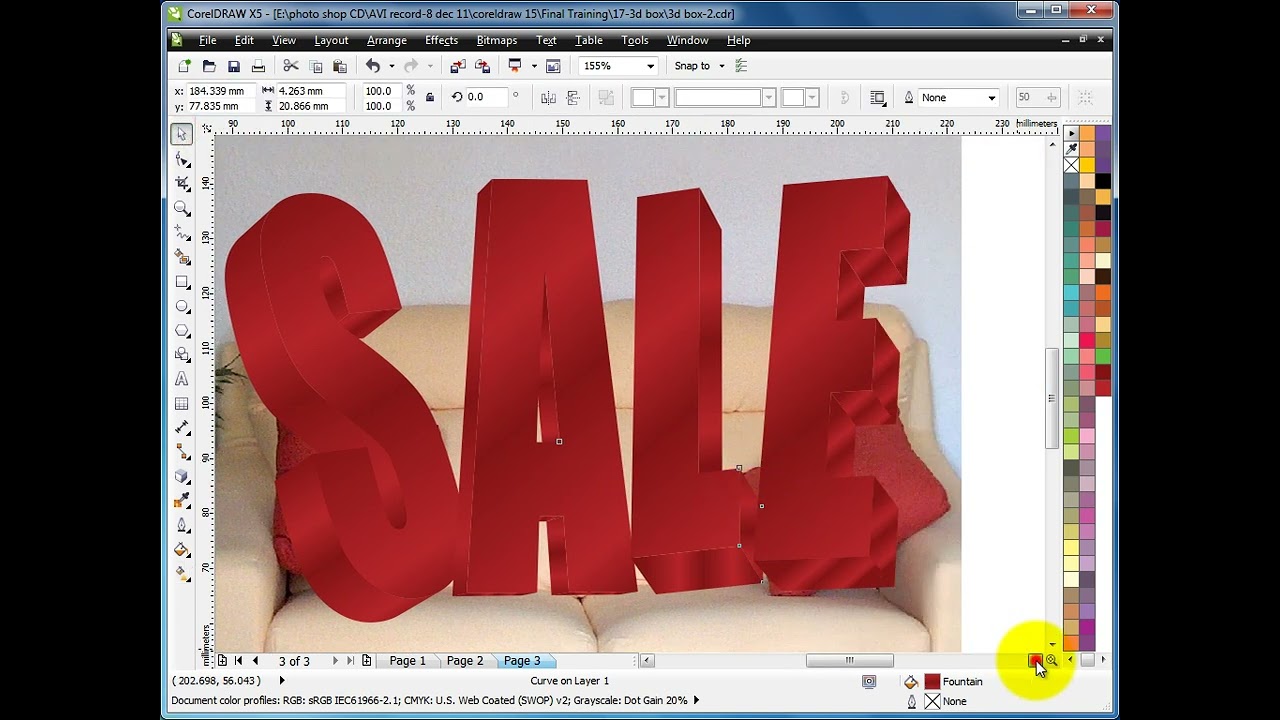
Task: Select the Outline Pen tool
Action: (181, 526)
